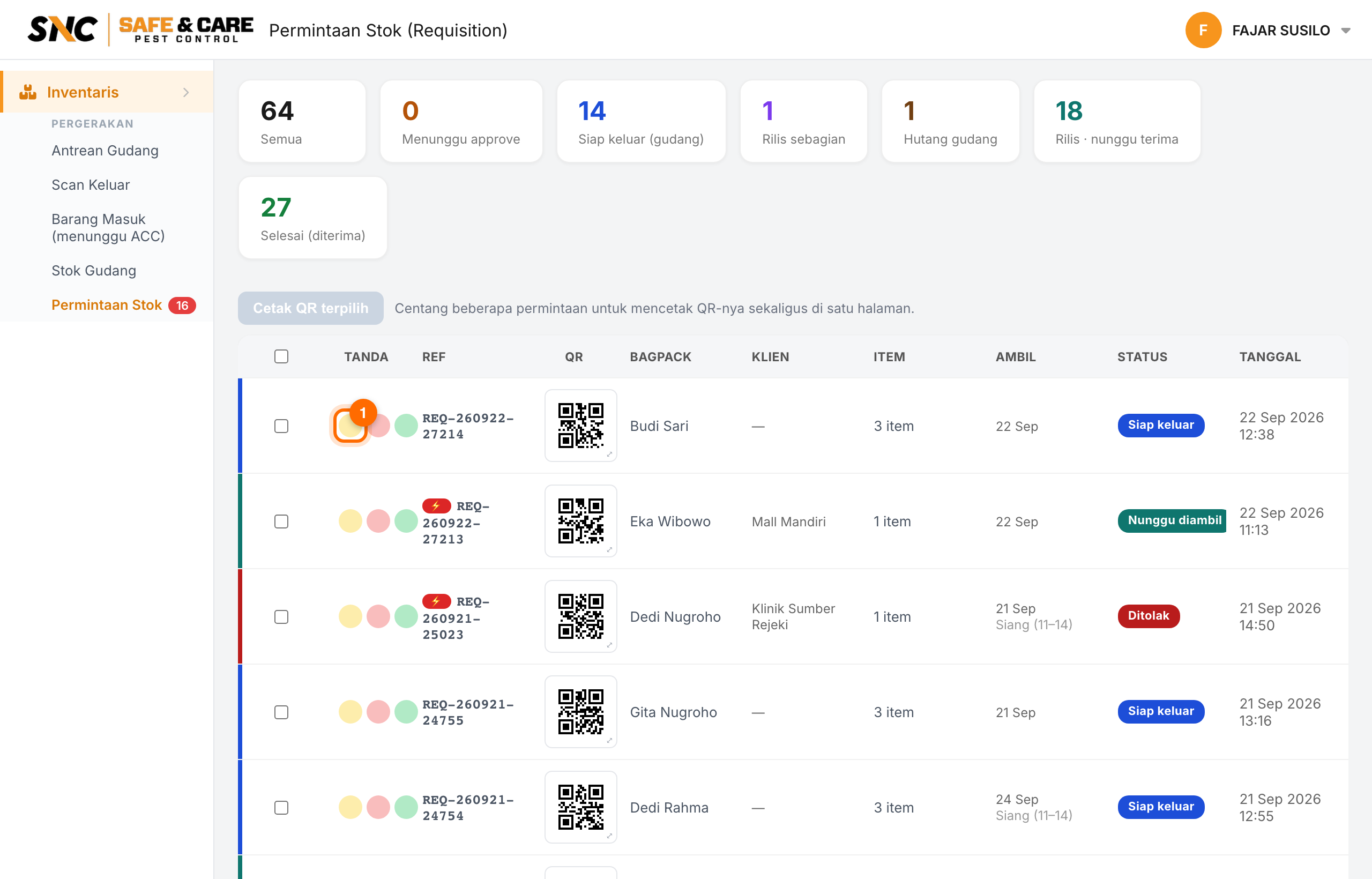The image size is (1372, 879).
Task: Open Stok Gudang in the sidebar
Action: 94,271
